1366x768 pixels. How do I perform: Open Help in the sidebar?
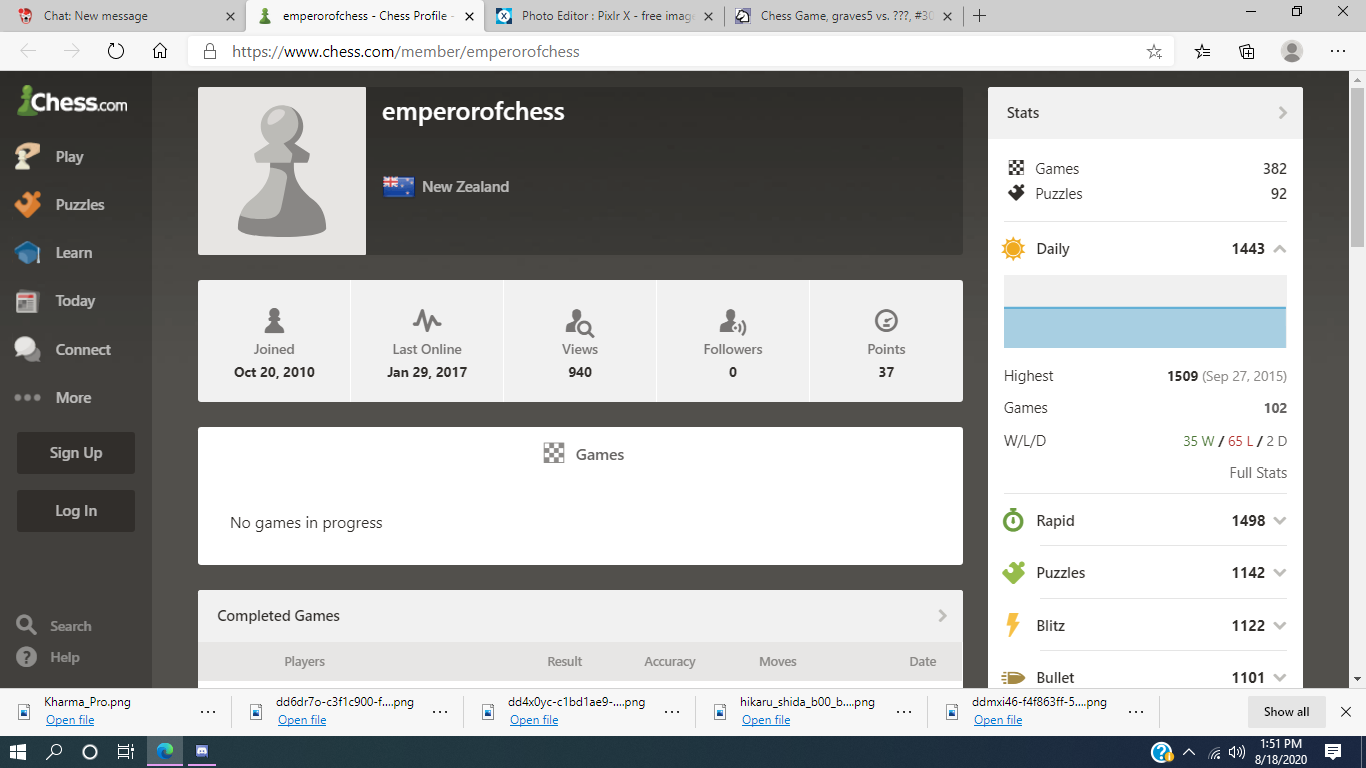click(50, 657)
